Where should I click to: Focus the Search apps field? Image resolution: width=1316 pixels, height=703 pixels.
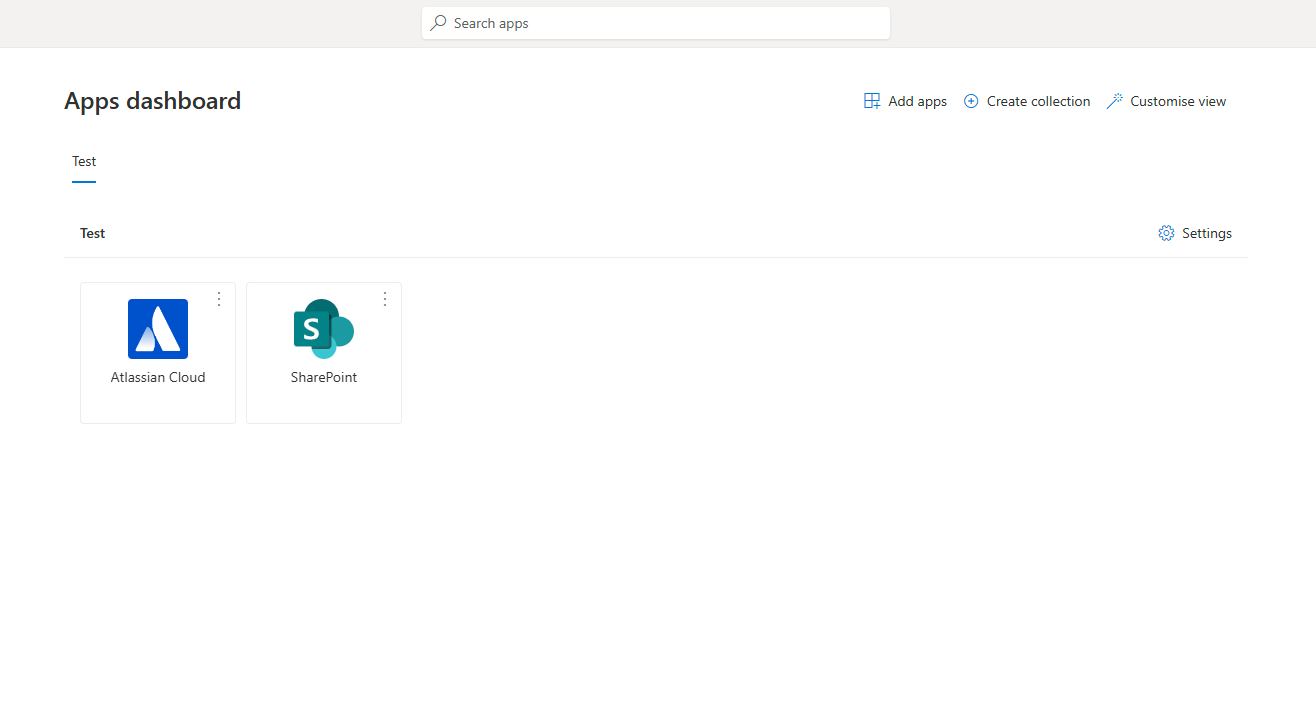click(x=656, y=23)
